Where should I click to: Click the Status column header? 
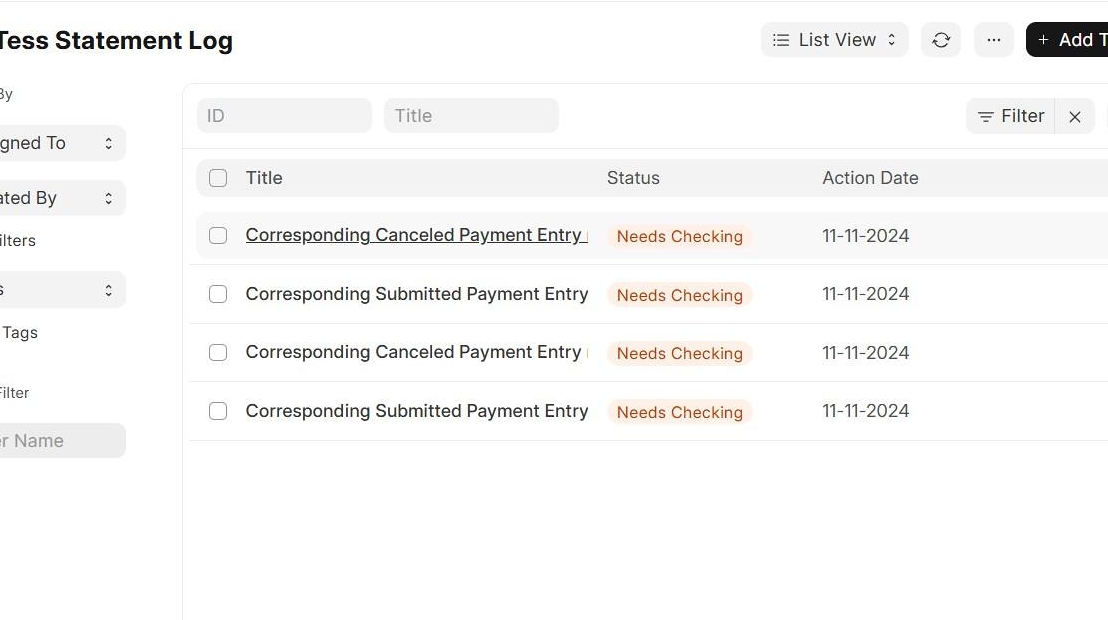(x=633, y=178)
